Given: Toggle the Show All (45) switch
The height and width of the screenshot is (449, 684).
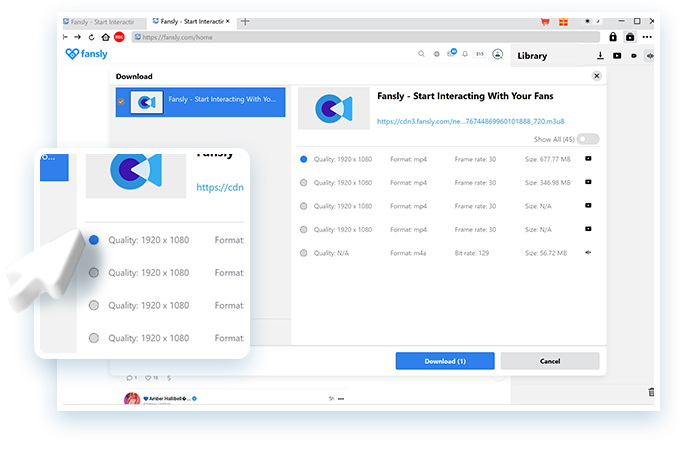Looking at the screenshot, I should [588, 139].
